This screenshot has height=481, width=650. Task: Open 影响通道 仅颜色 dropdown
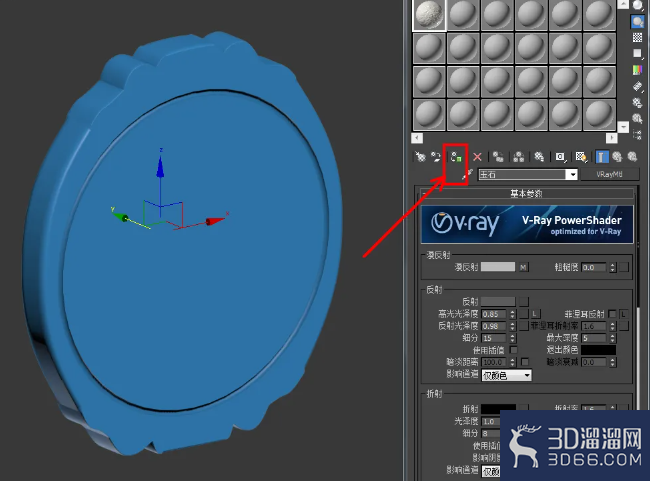507,375
